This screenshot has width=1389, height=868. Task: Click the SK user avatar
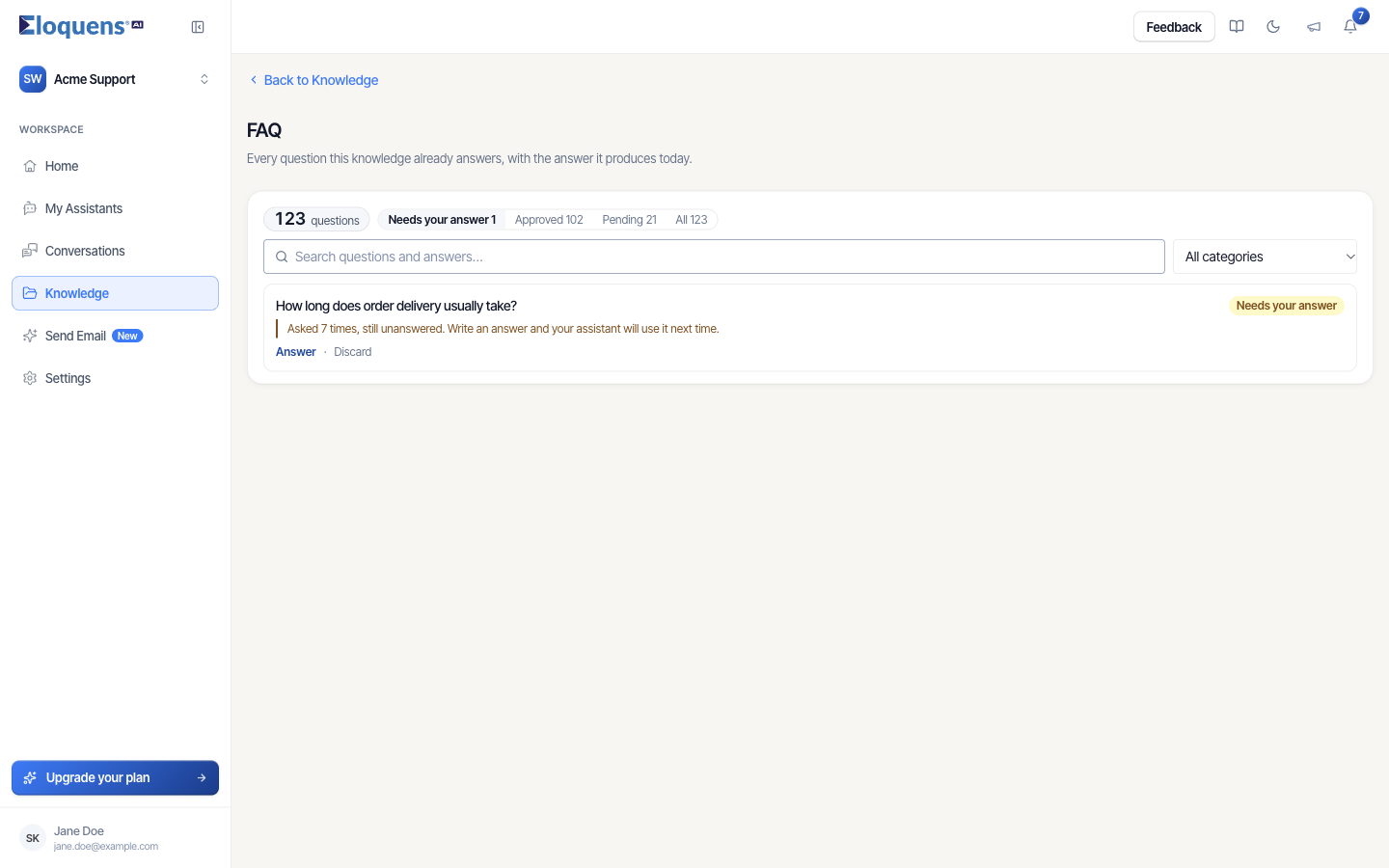(x=33, y=838)
